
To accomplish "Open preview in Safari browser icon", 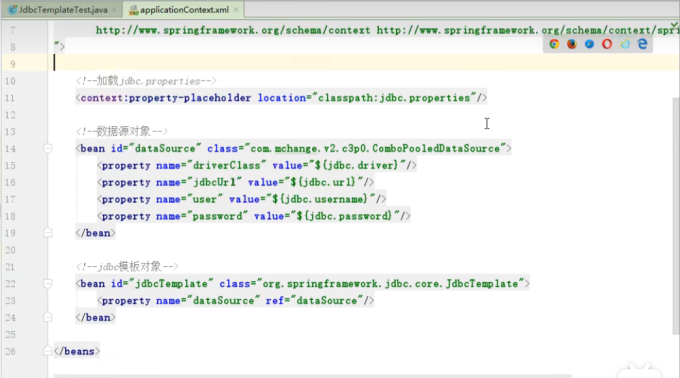I will click(x=589, y=44).
